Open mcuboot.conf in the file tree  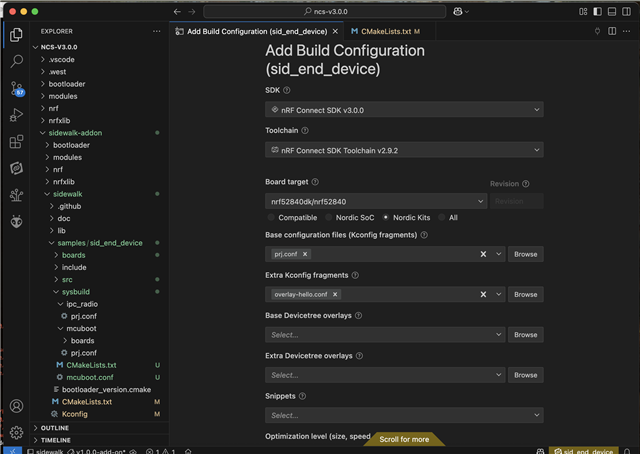(90, 377)
